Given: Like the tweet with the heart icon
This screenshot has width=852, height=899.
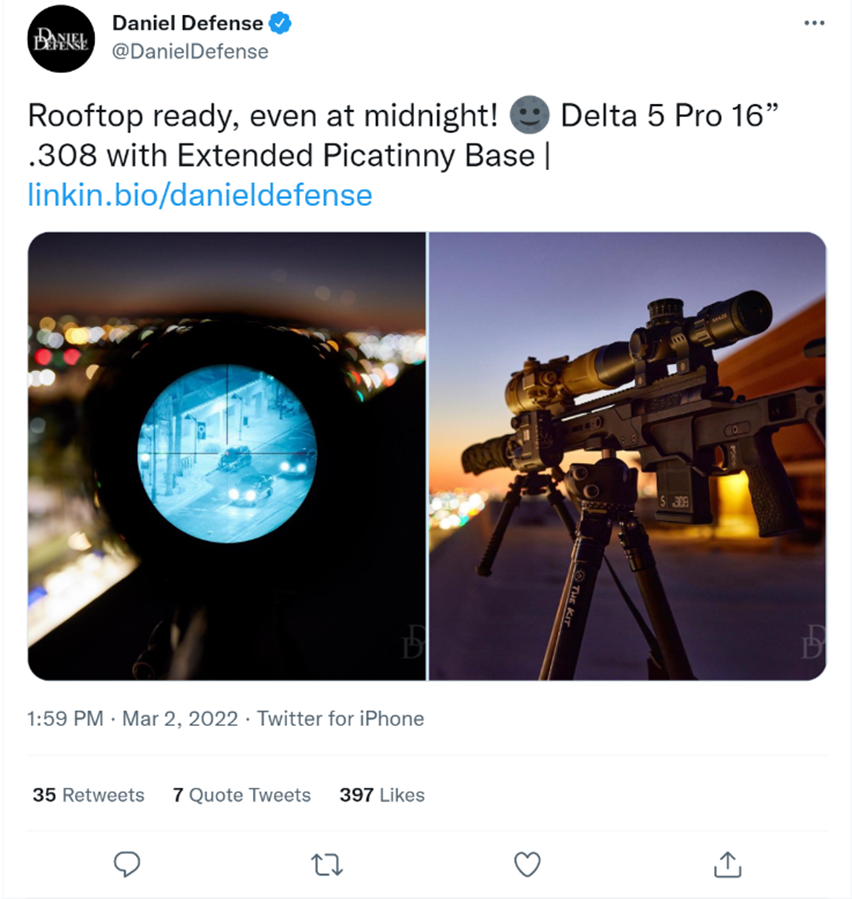Looking at the screenshot, I should coord(527,865).
